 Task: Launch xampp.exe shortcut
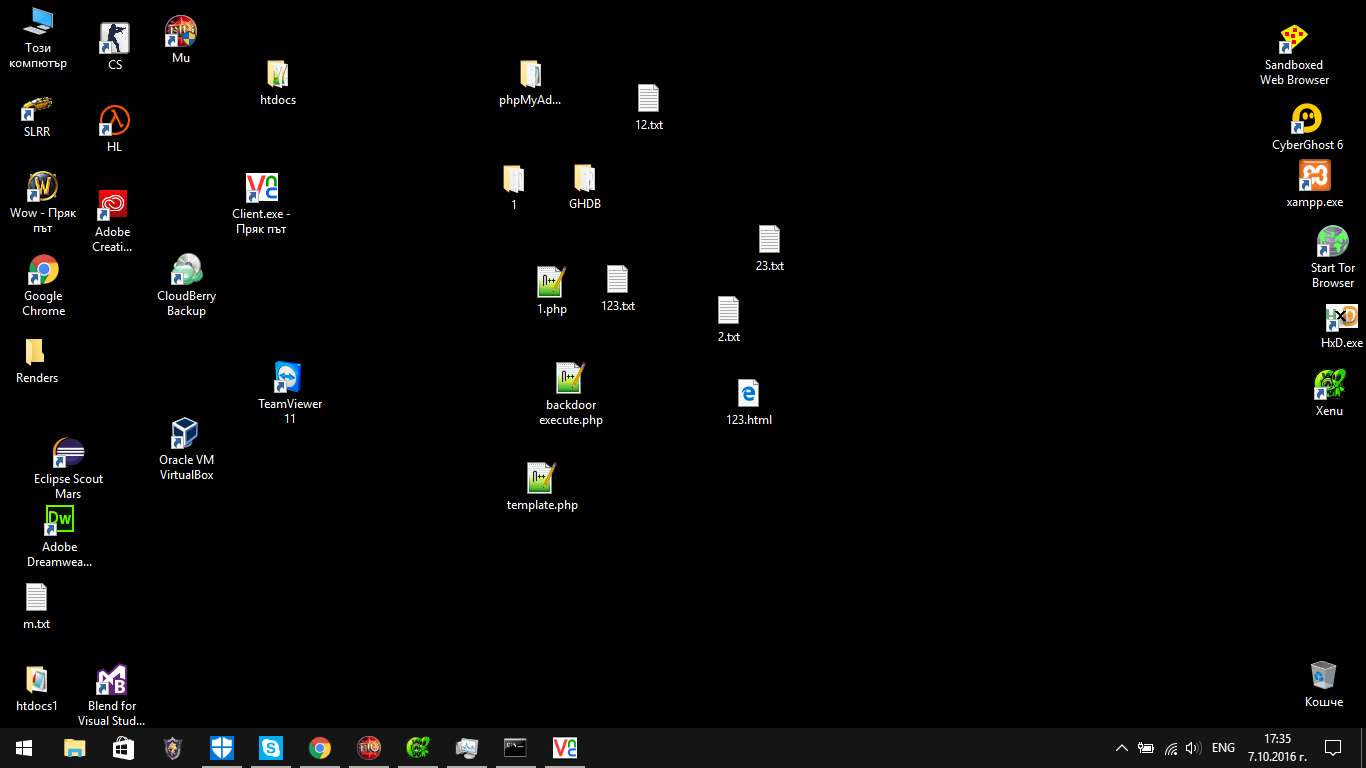pos(1315,185)
